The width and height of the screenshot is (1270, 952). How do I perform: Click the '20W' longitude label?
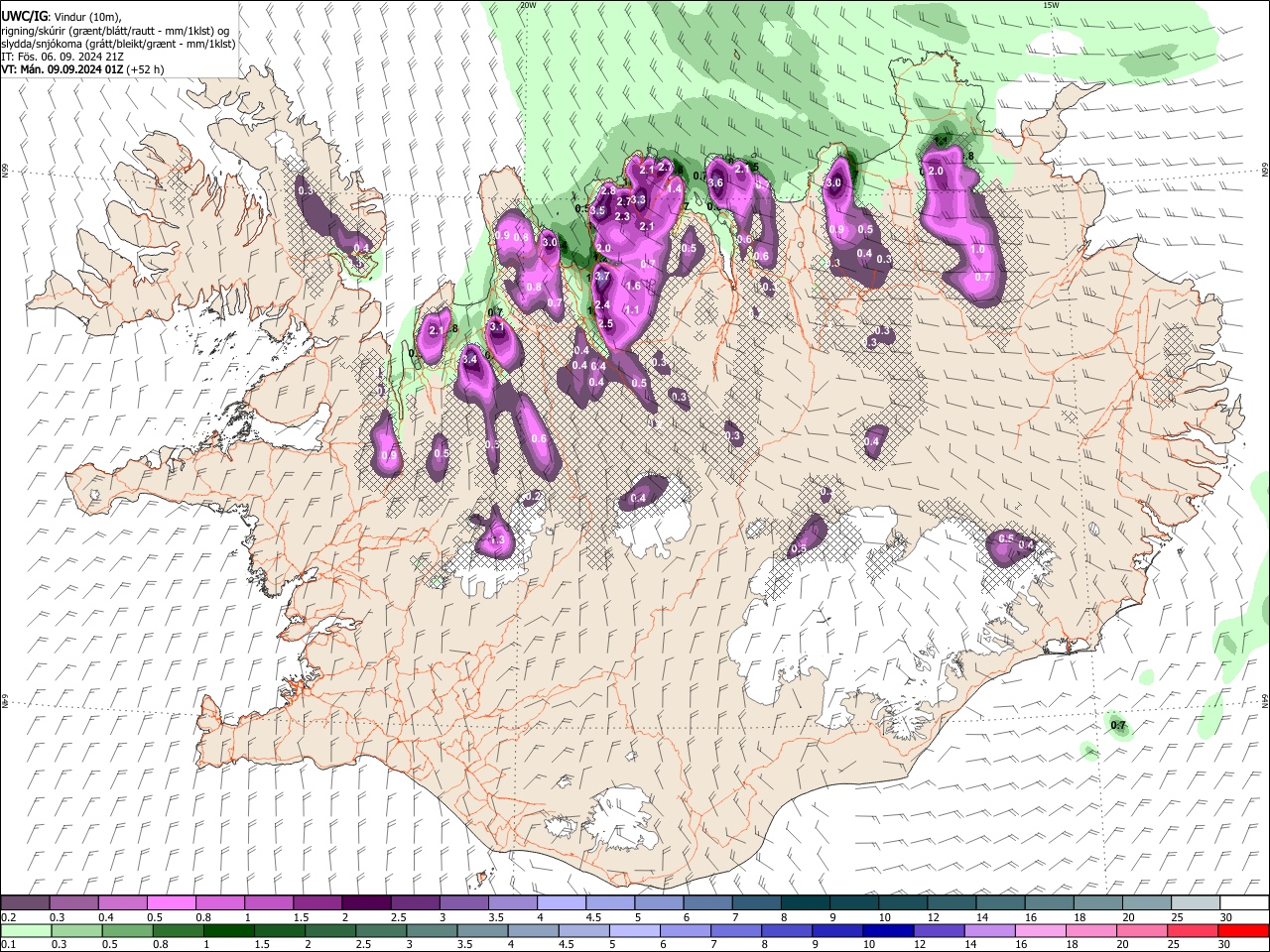[528, 5]
